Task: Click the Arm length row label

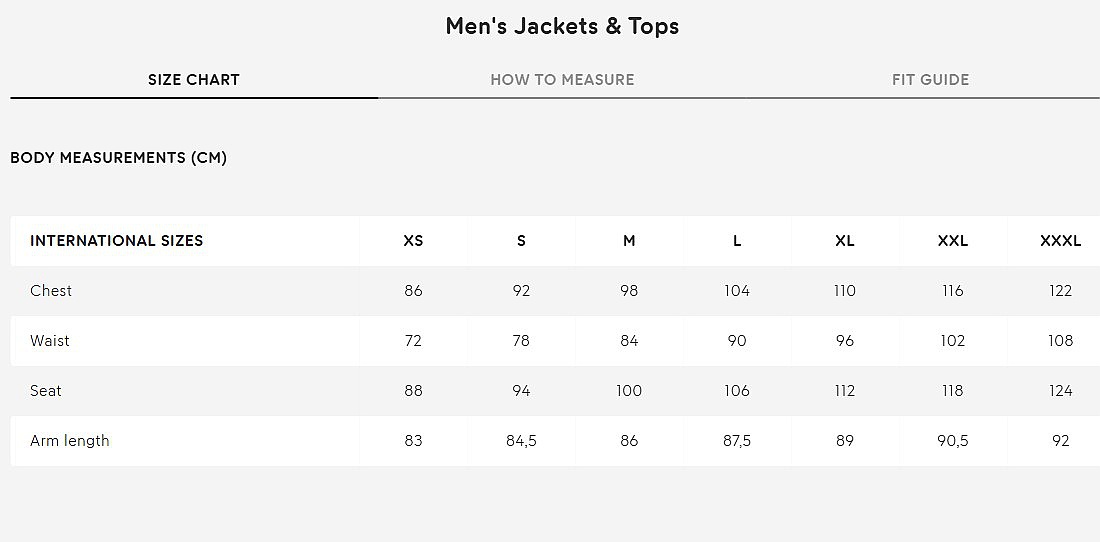Action: click(x=70, y=441)
